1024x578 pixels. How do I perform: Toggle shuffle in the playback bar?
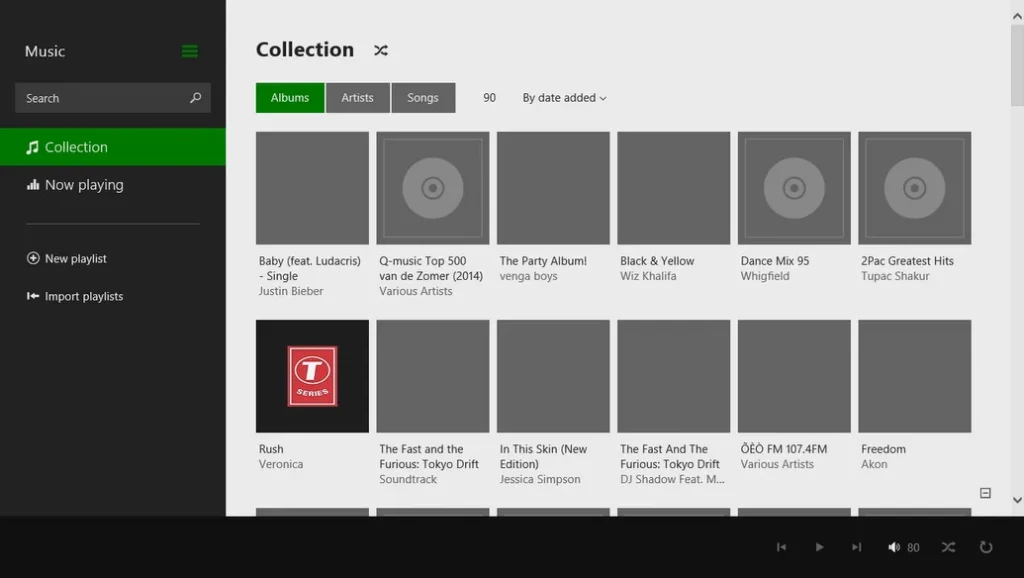point(948,547)
